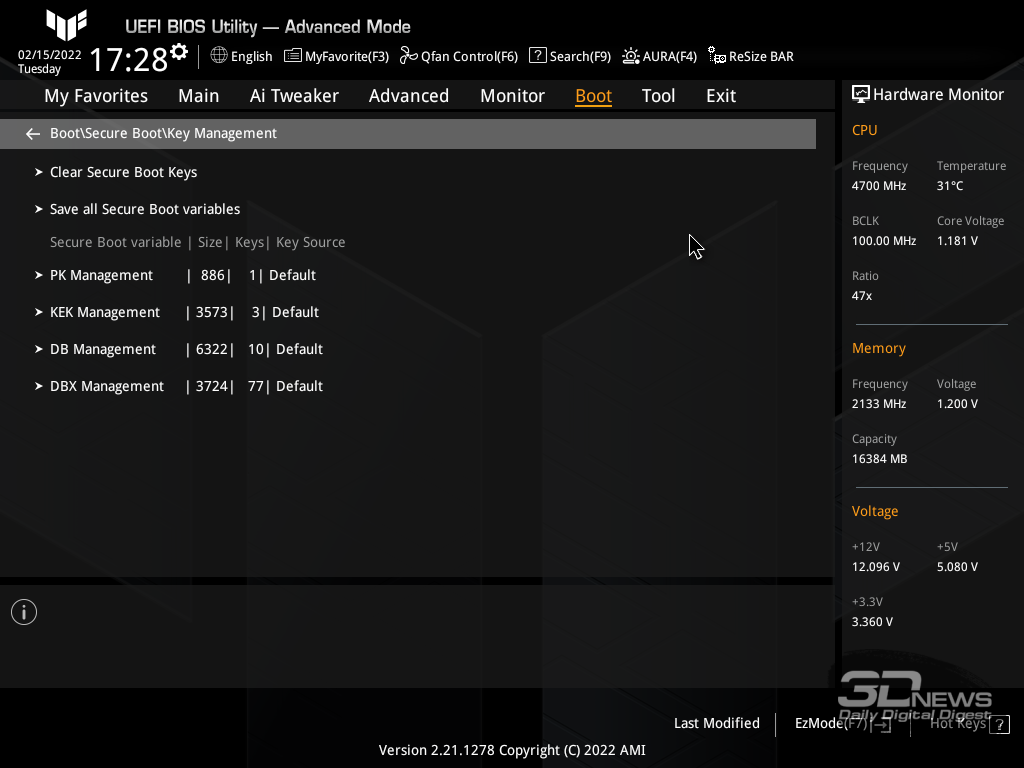1024x768 pixels.
Task: Click the info circle icon
Action: (24, 612)
